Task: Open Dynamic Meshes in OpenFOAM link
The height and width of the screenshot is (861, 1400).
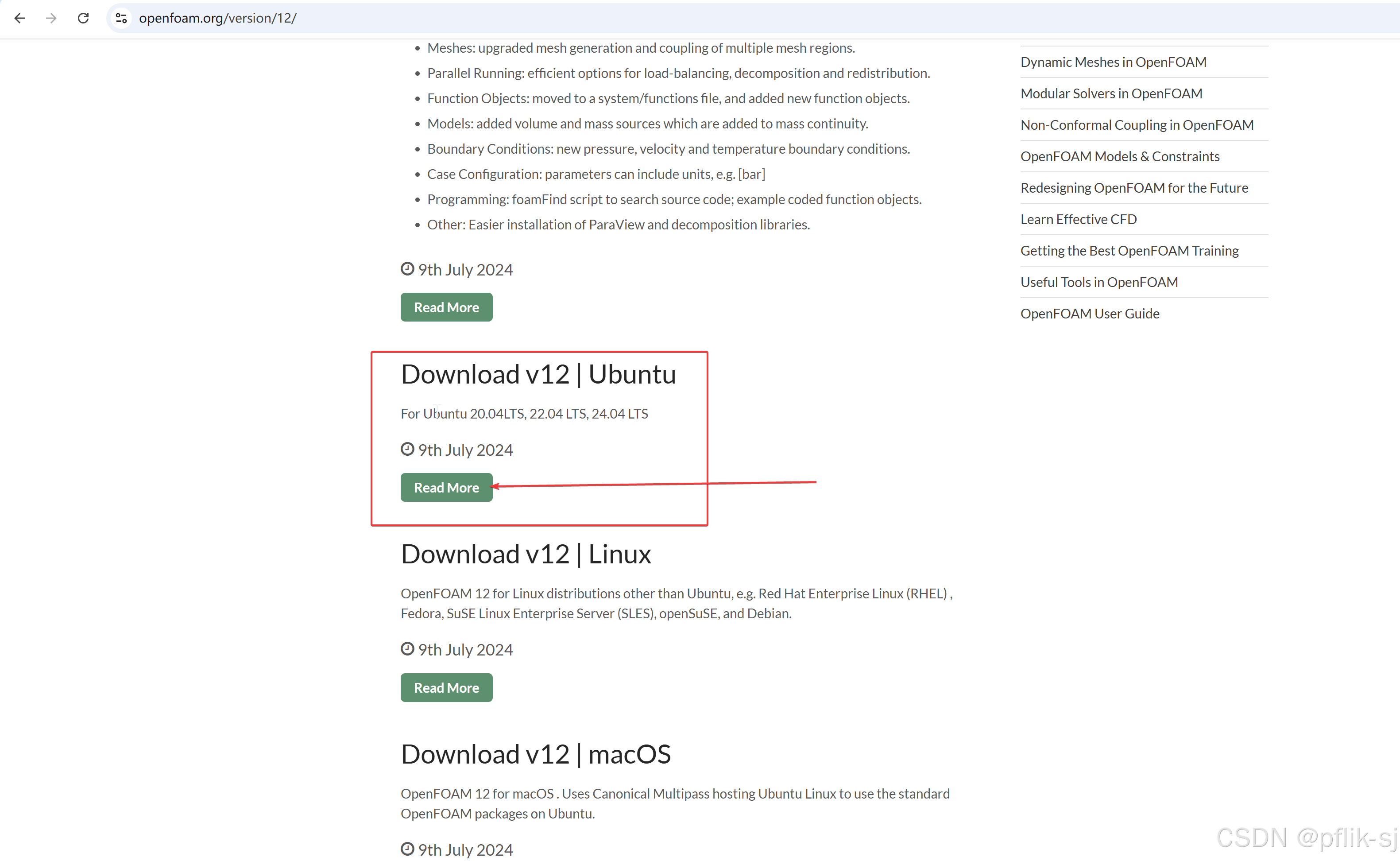Action: click(1113, 62)
